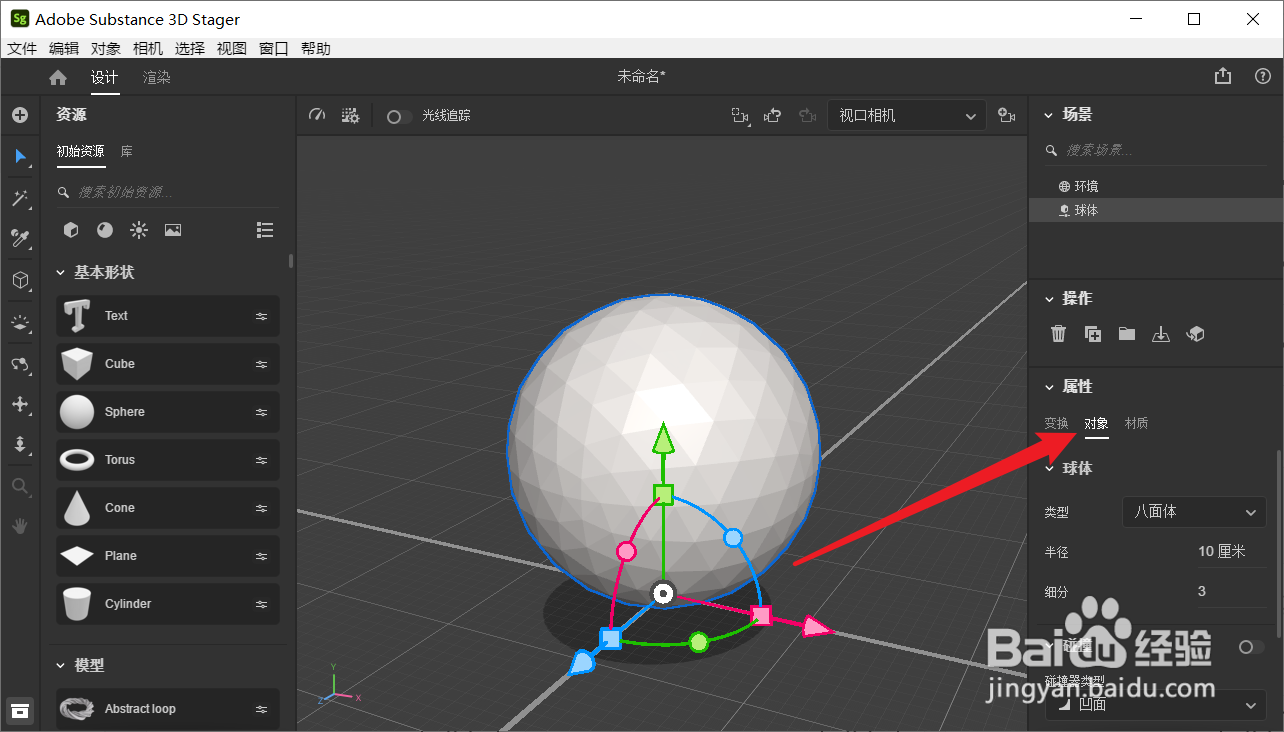Activate the horizon tool in sidebar
This screenshot has width=1284, height=732.
click(x=20, y=322)
